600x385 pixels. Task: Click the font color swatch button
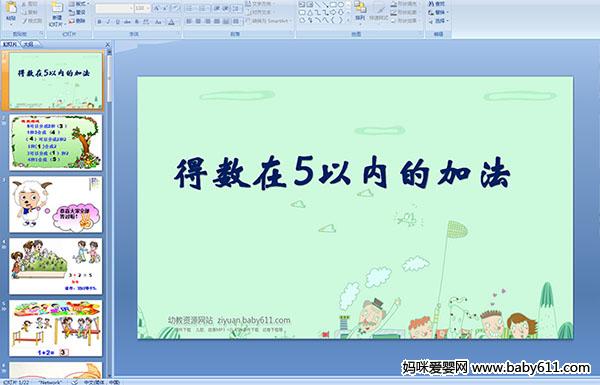click(x=171, y=22)
